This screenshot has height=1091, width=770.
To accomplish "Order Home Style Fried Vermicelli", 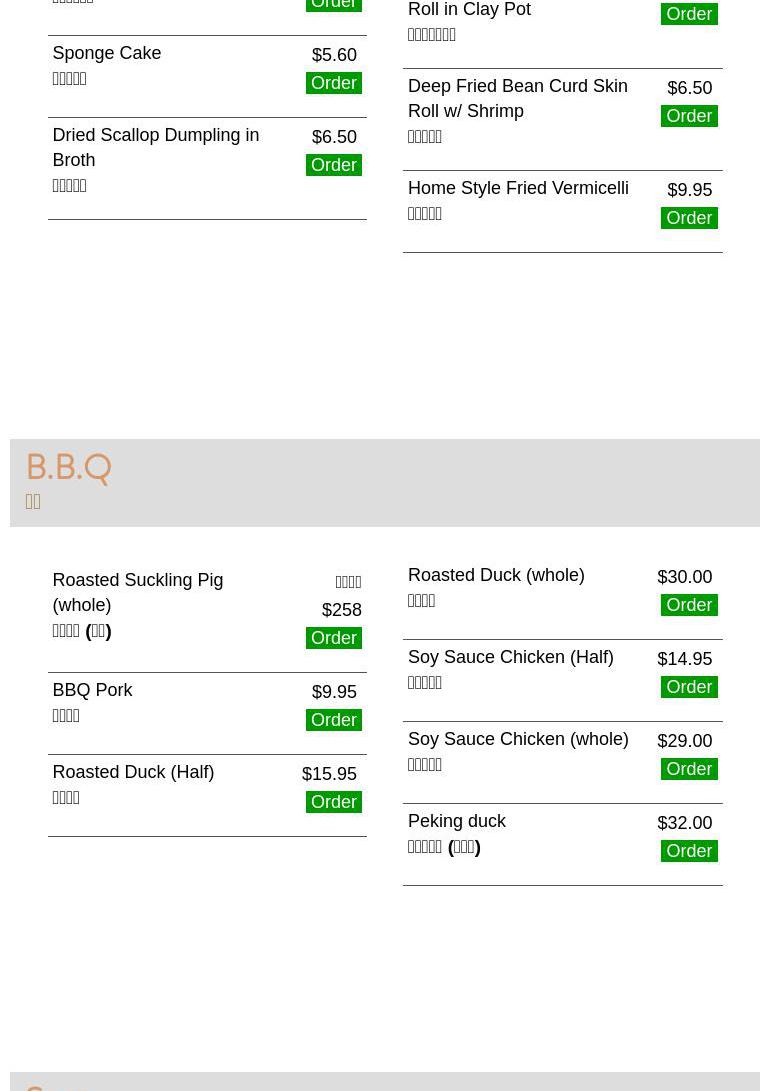I will tap(689, 218).
